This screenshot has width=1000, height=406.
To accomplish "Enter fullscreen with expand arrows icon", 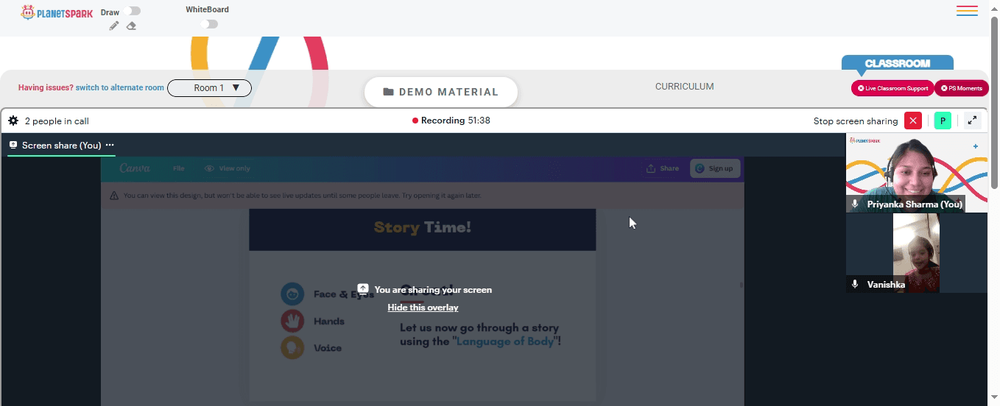I will pyautogui.click(x=972, y=120).
